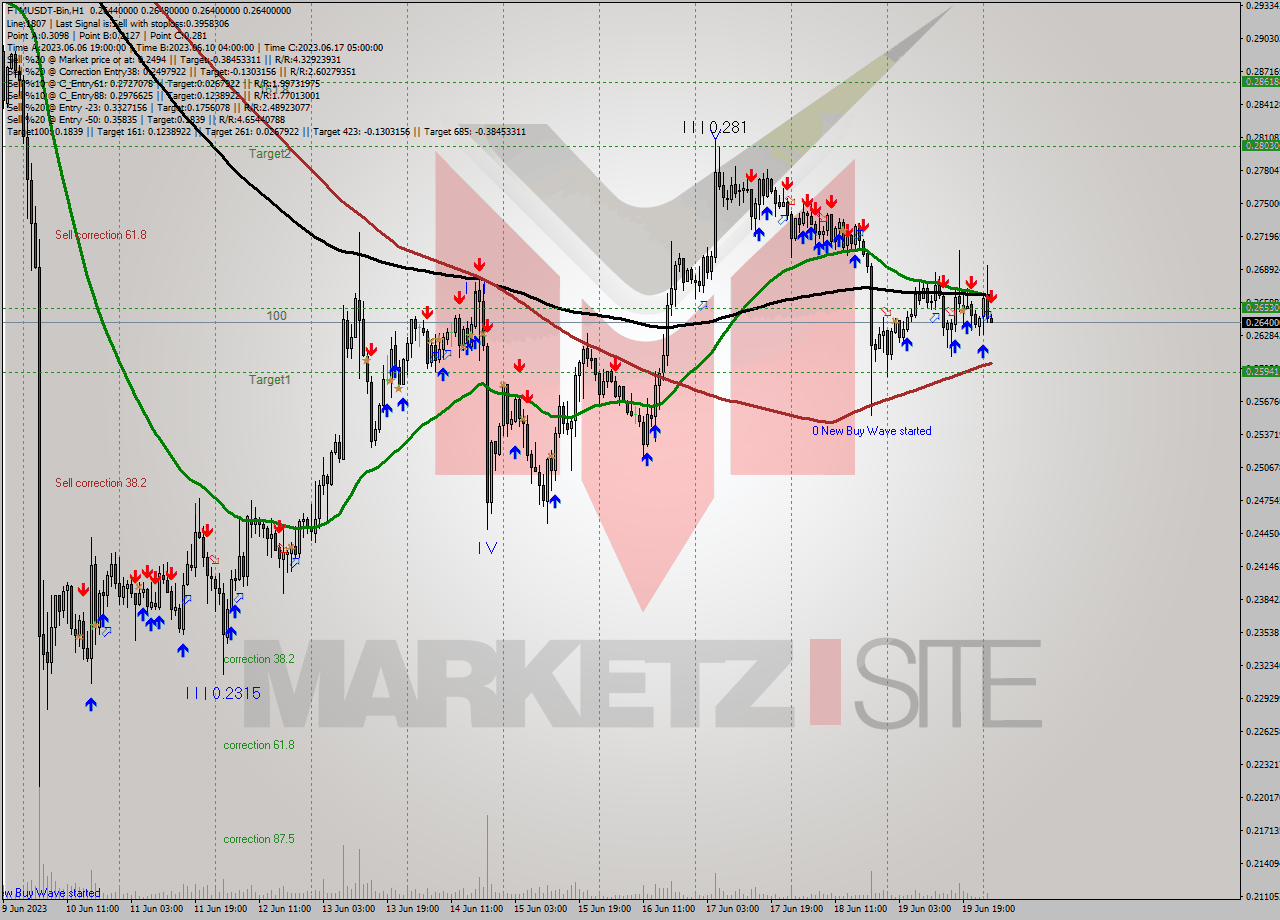The width and height of the screenshot is (1280, 920).
Task: Click the blue buy arrow beside 'I V' low
Action: click(x=555, y=501)
